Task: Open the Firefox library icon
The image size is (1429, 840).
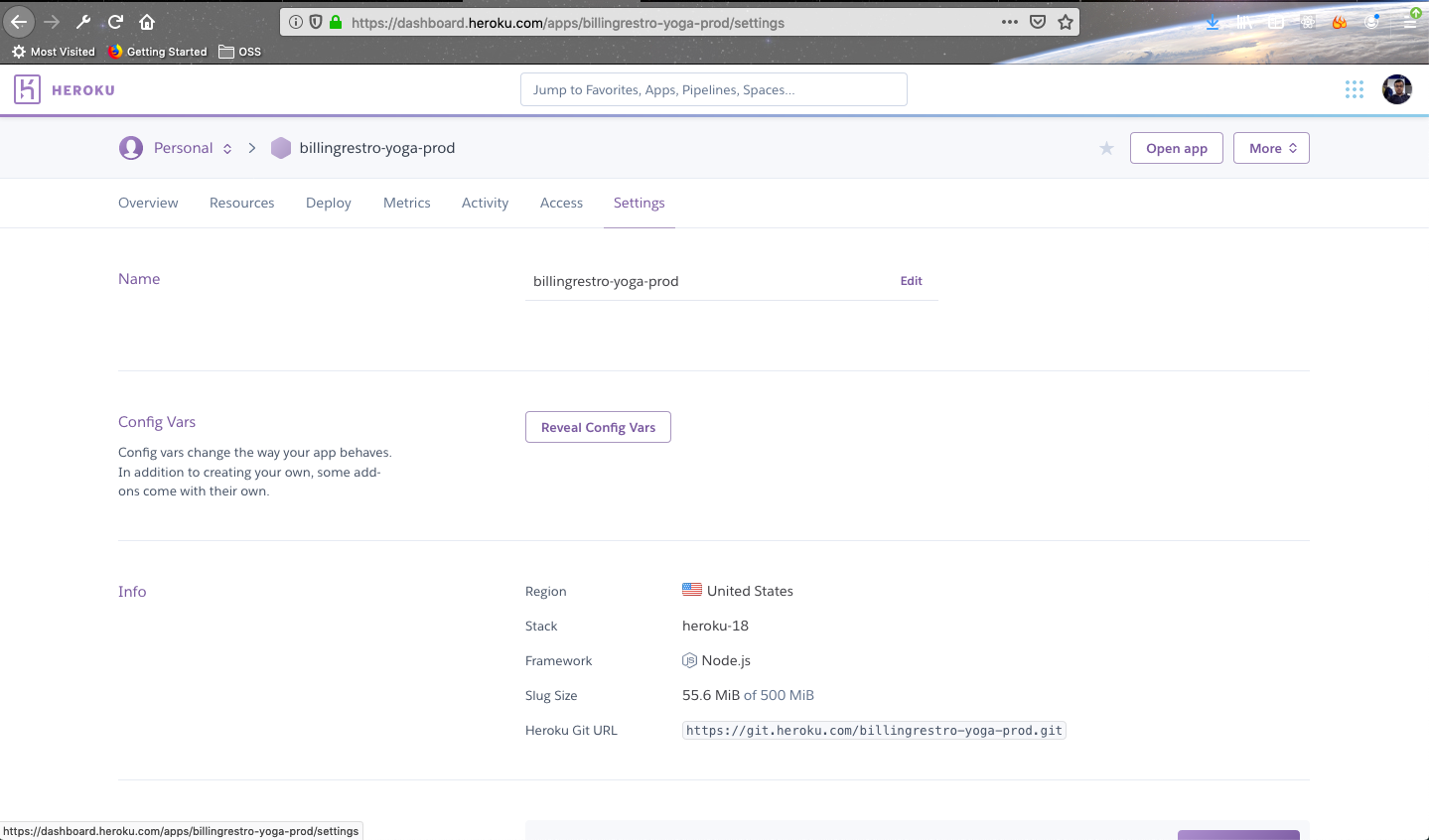Action: pyautogui.click(x=1244, y=22)
